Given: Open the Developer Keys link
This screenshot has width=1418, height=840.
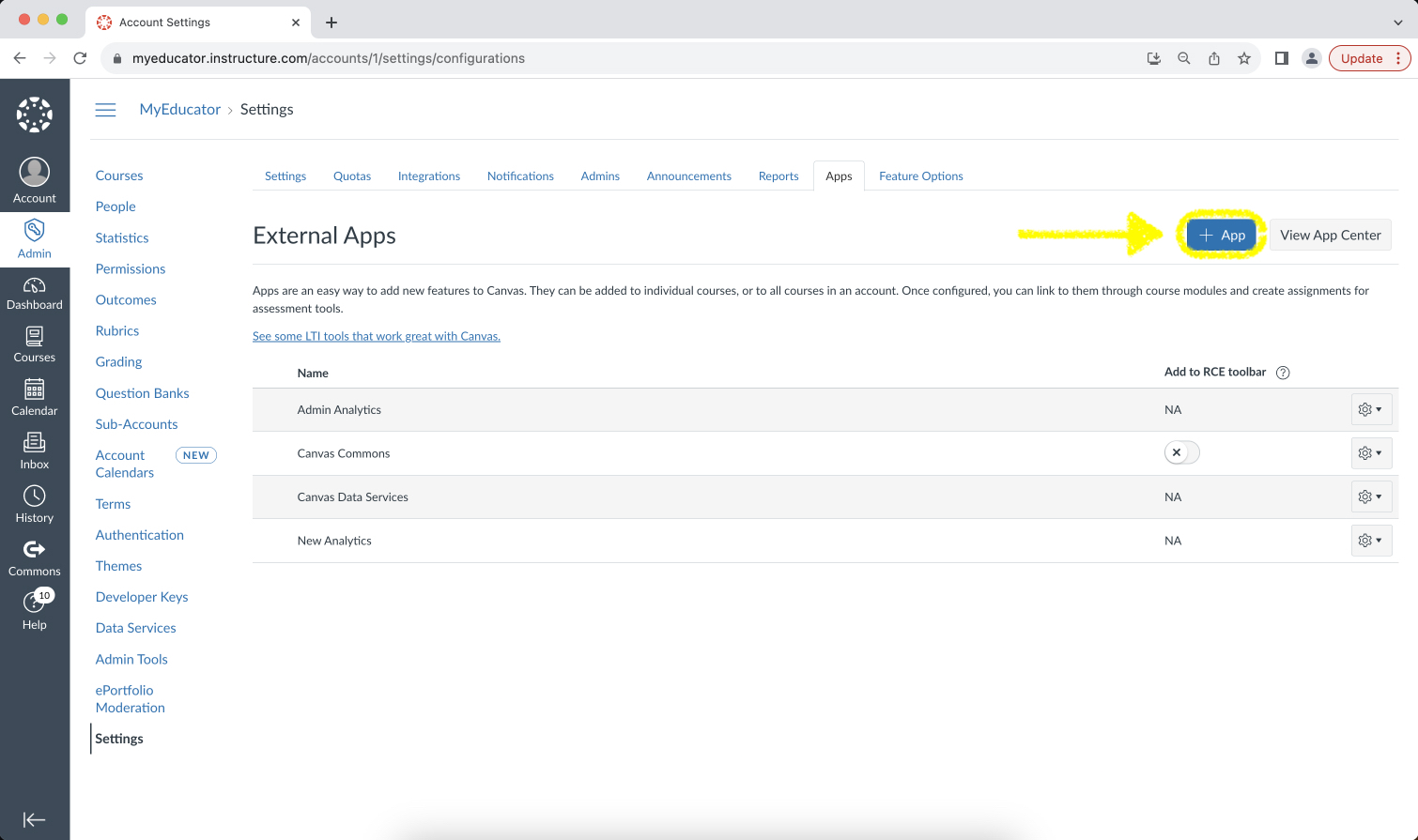Looking at the screenshot, I should (142, 597).
